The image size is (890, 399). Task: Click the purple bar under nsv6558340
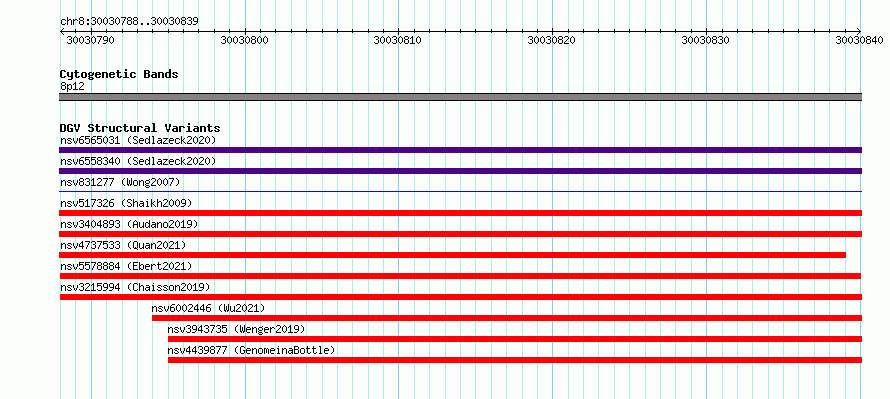coord(460,171)
